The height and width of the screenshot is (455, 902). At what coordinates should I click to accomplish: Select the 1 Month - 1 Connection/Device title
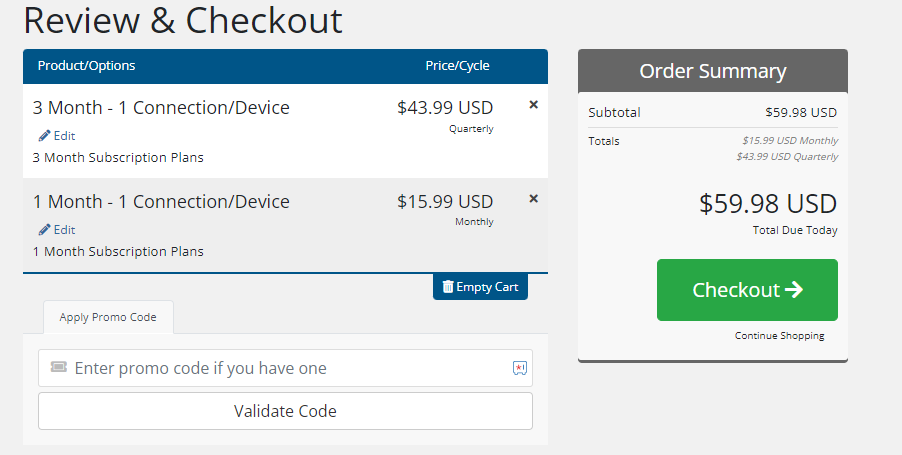(x=161, y=202)
